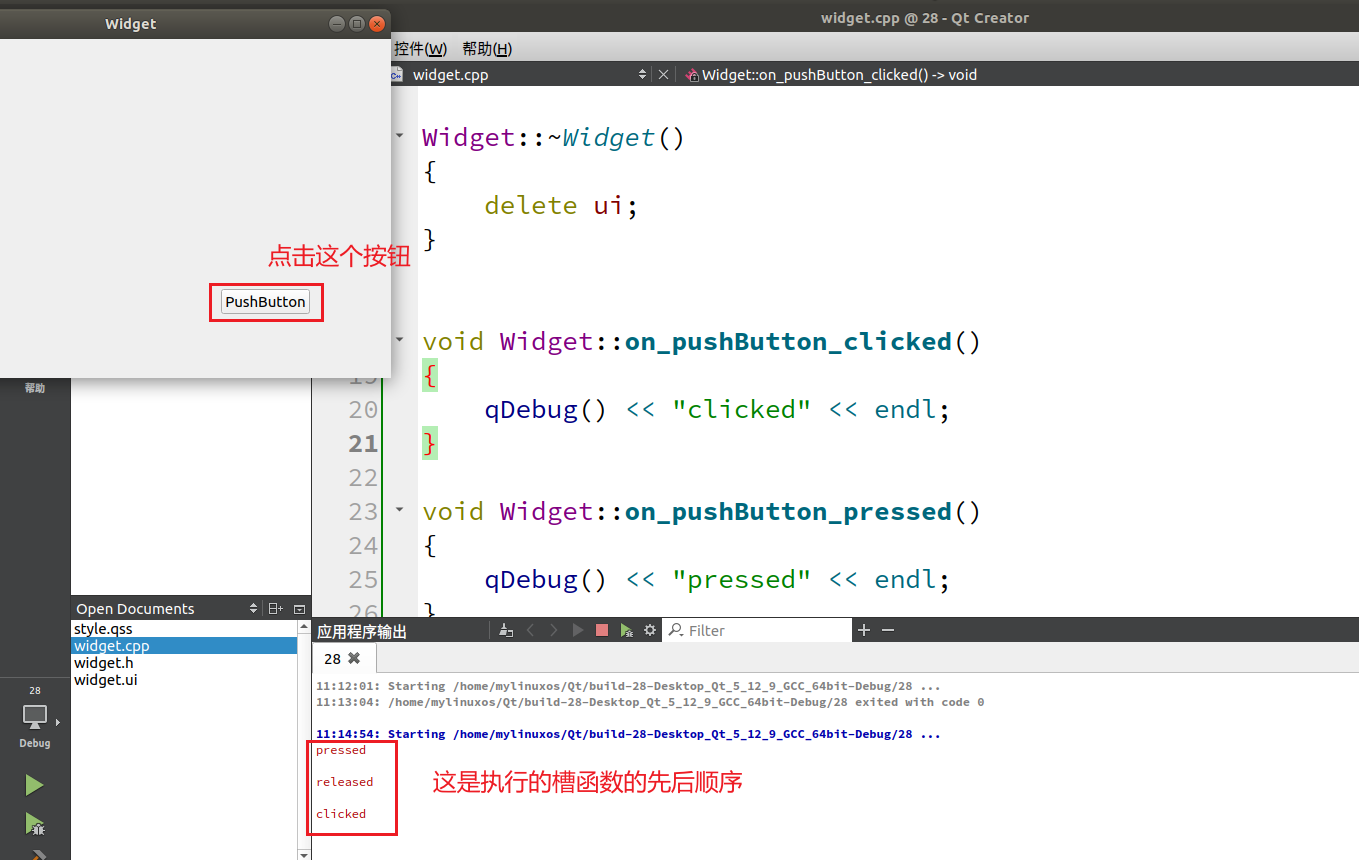Attach debugger to running application
The width and height of the screenshot is (1359, 860).
coord(626,630)
